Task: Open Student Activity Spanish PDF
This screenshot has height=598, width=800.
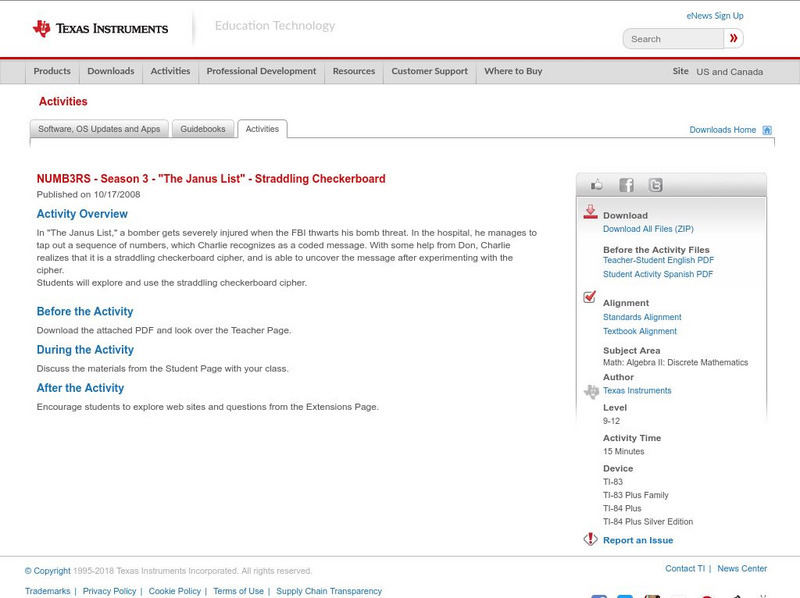Action: 658,275
